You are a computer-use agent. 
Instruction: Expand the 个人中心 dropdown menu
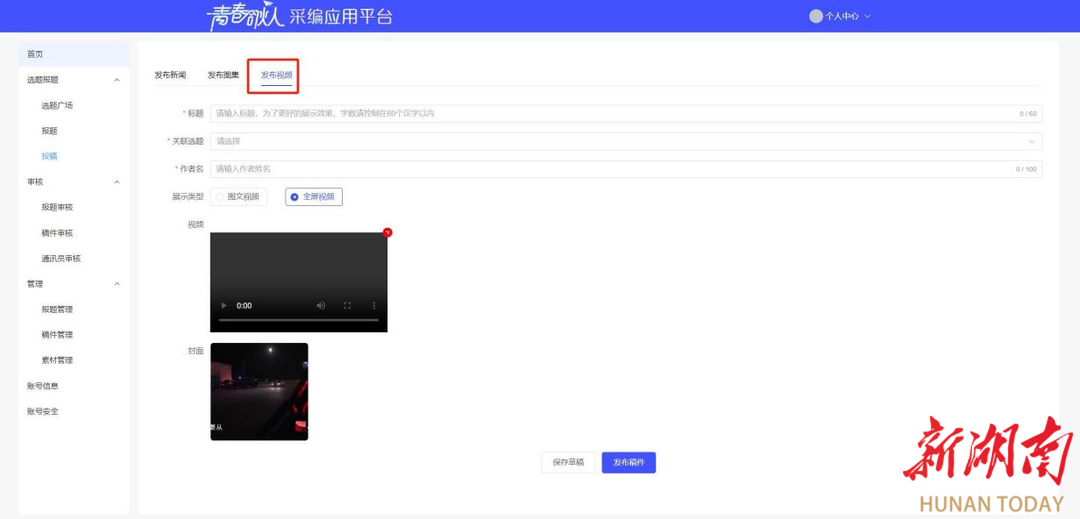click(x=848, y=16)
